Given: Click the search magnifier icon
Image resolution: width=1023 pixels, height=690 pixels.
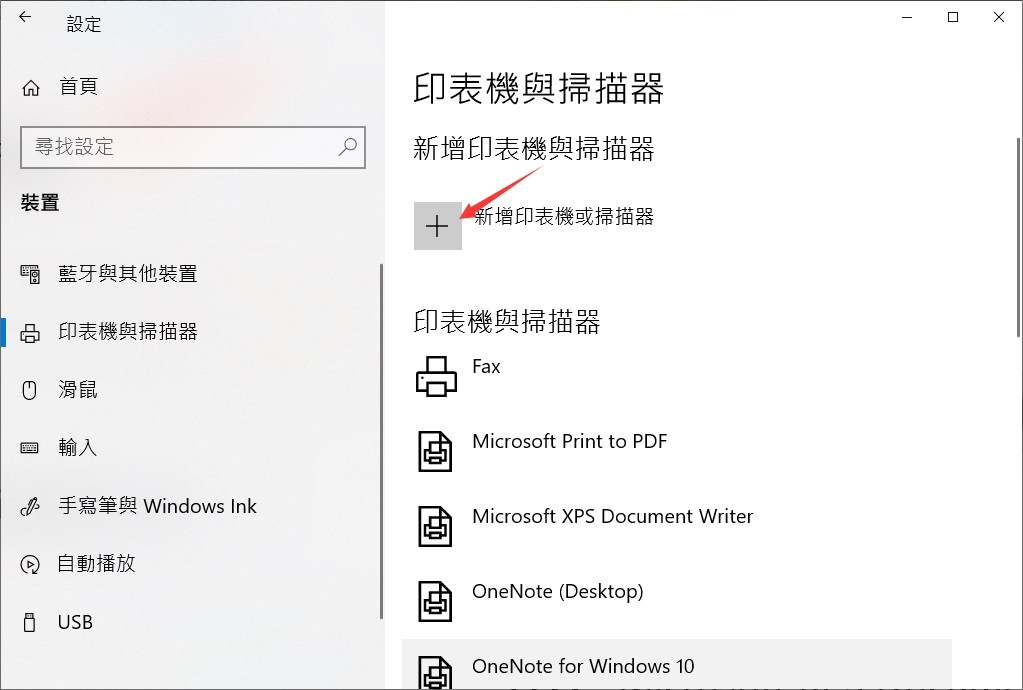Looking at the screenshot, I should (348, 147).
